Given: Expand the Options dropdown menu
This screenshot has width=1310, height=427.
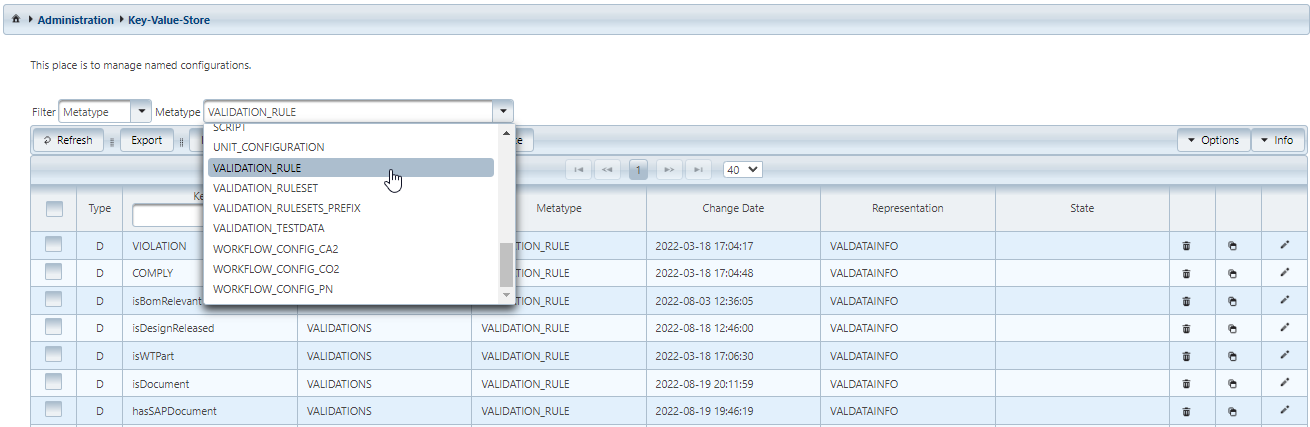Looking at the screenshot, I should pyautogui.click(x=1213, y=140).
